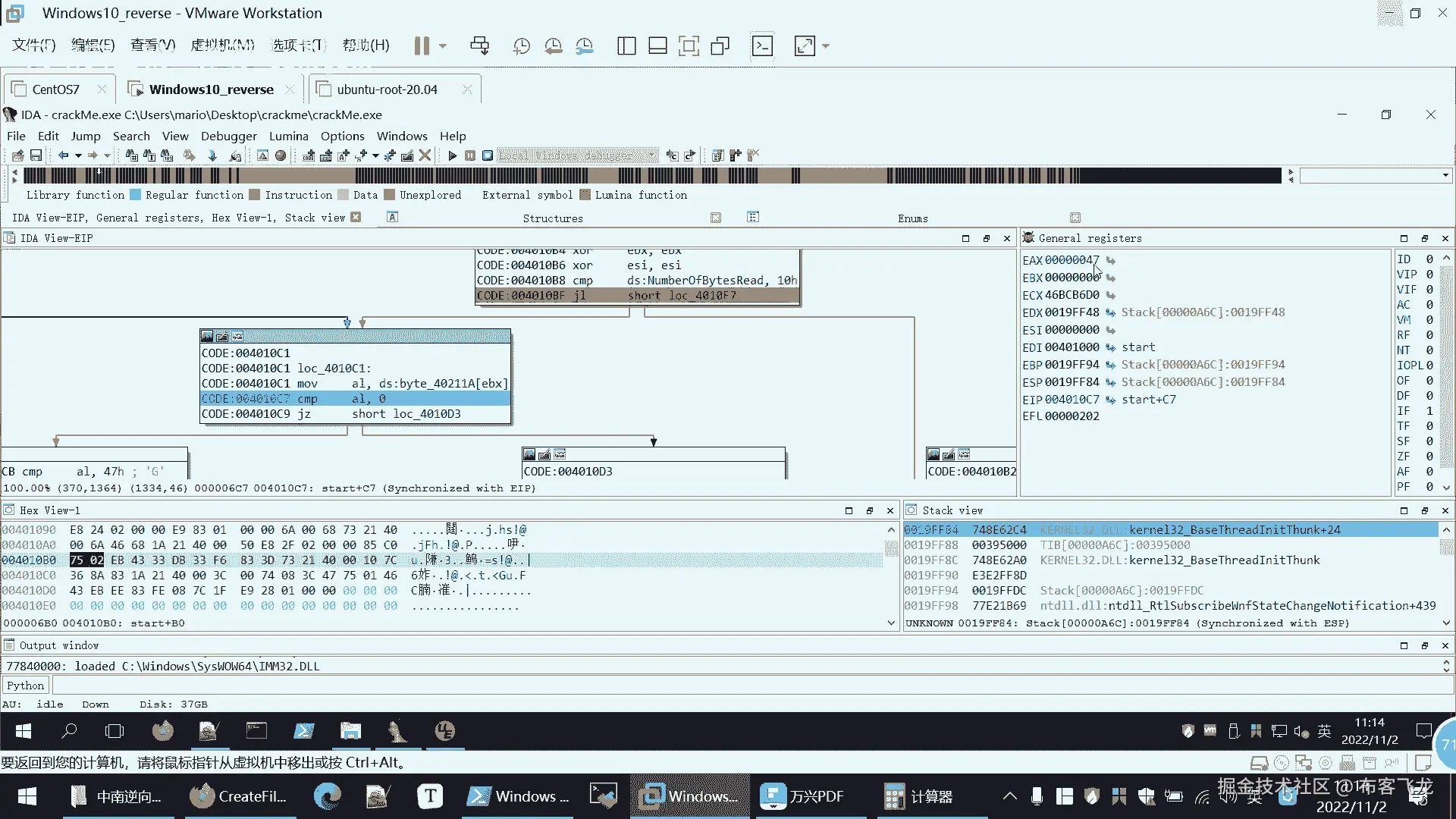Open the Lumina menu
1456x819 pixels.
pos(288,136)
